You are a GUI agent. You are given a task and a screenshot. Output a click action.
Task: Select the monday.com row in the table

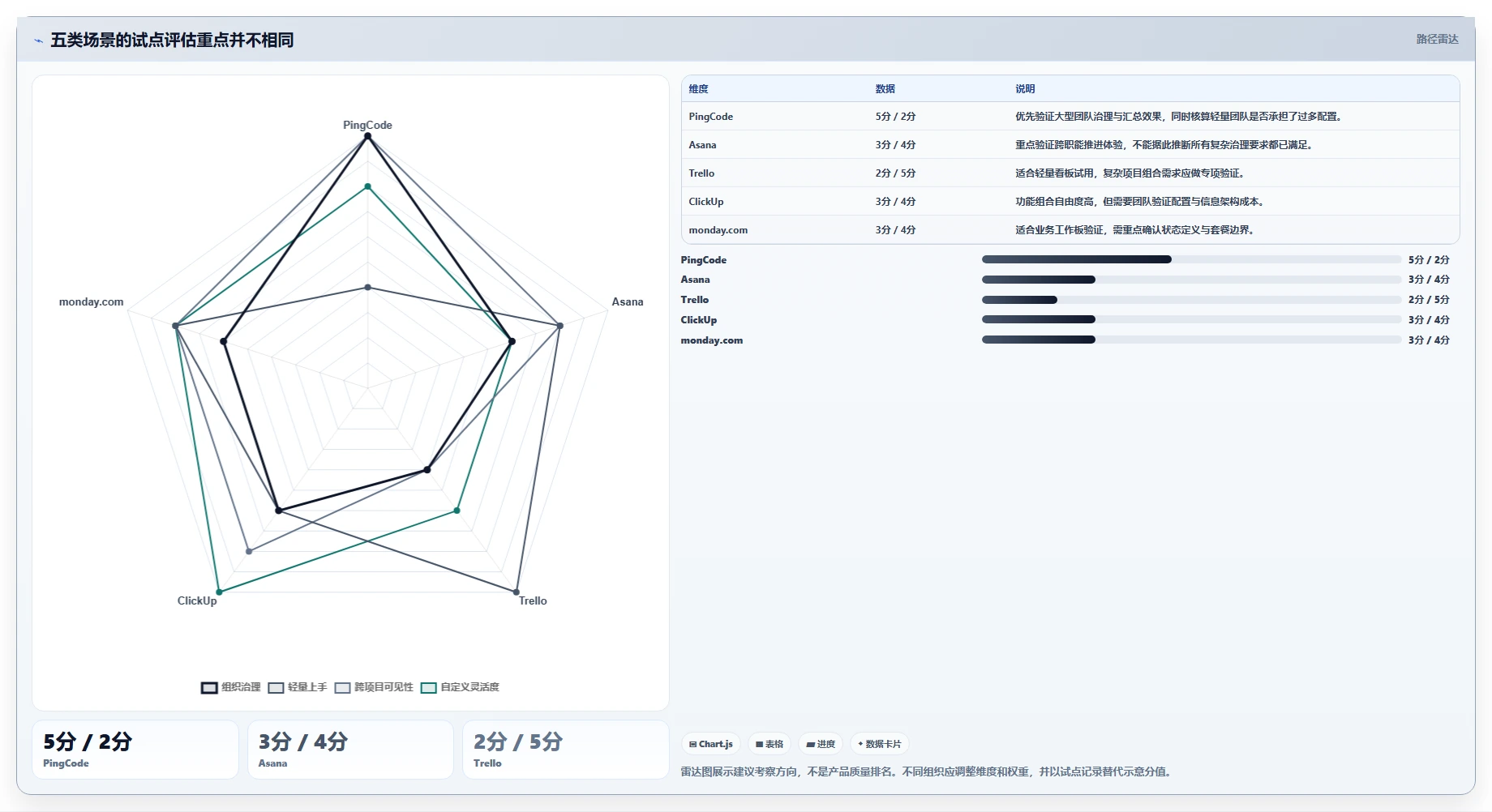pyautogui.click(x=1070, y=230)
